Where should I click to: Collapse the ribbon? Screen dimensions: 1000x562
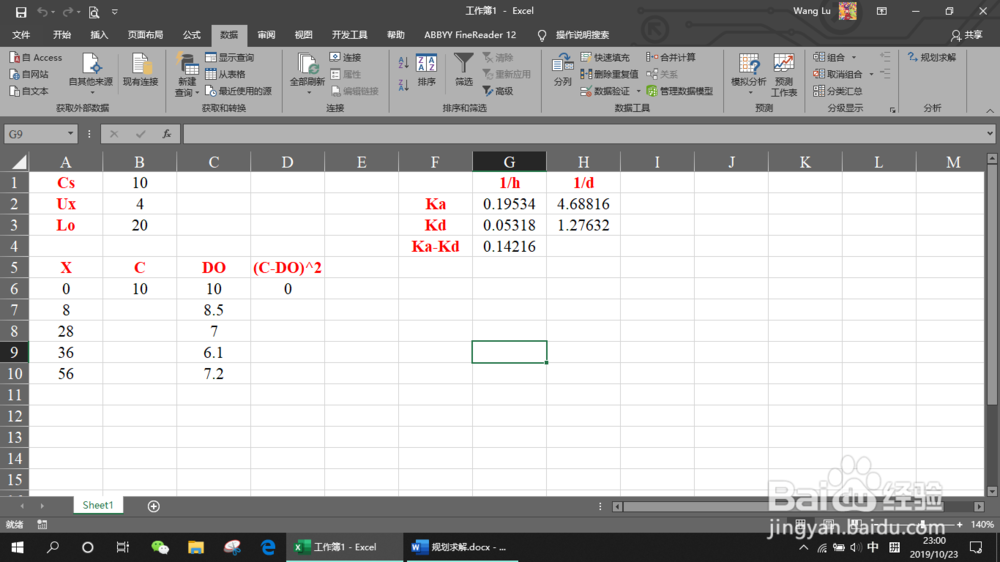coord(990,110)
